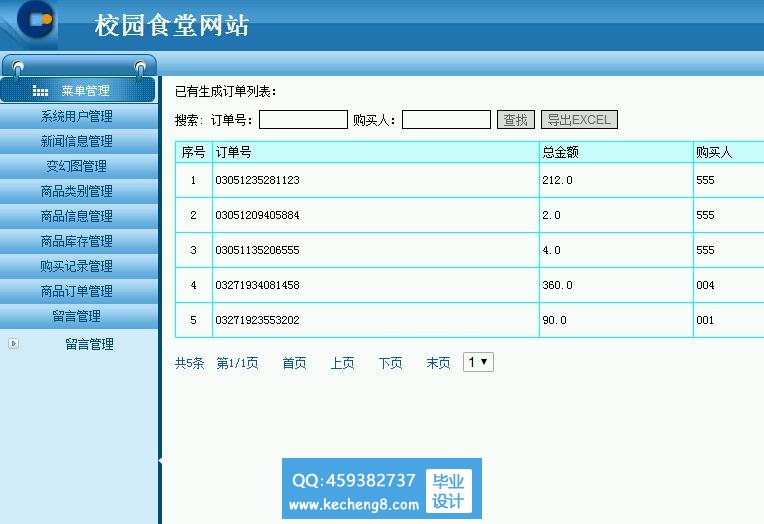Click the small arrow icon beside 留言管理
Image resolution: width=764 pixels, height=524 pixels.
[x=14, y=344]
